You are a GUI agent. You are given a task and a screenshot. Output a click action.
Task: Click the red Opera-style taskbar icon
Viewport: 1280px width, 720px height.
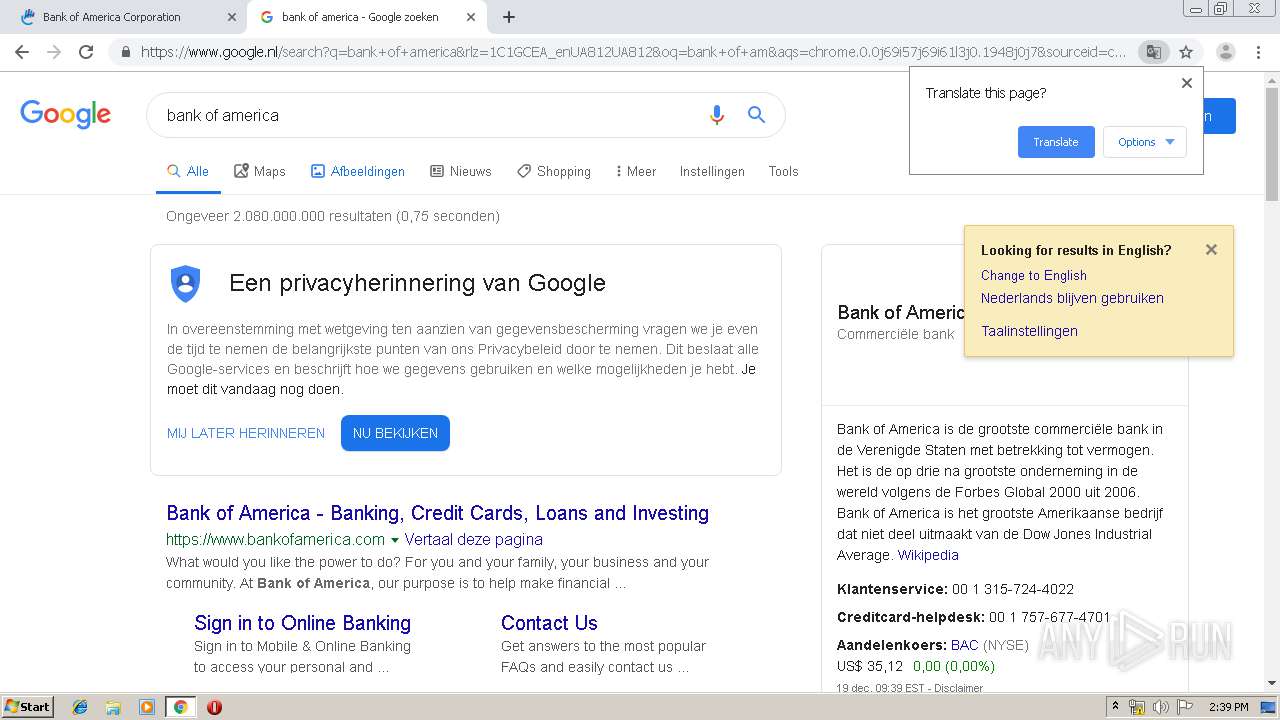pyautogui.click(x=214, y=707)
